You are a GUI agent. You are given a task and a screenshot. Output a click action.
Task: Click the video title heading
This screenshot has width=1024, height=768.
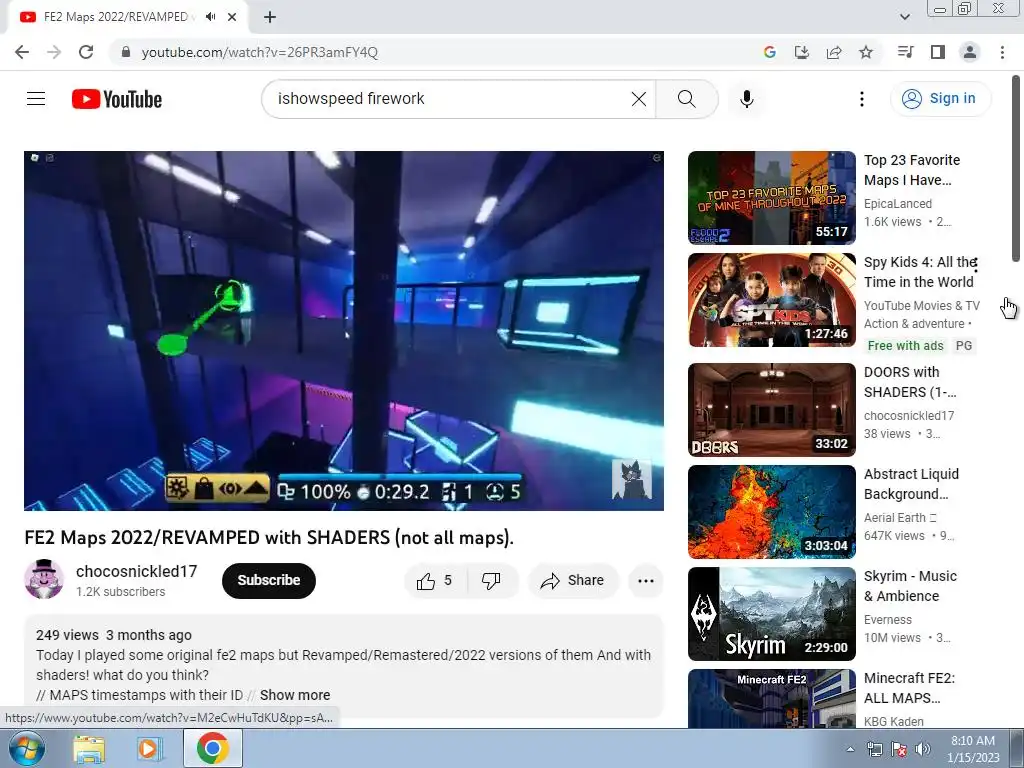point(269,537)
